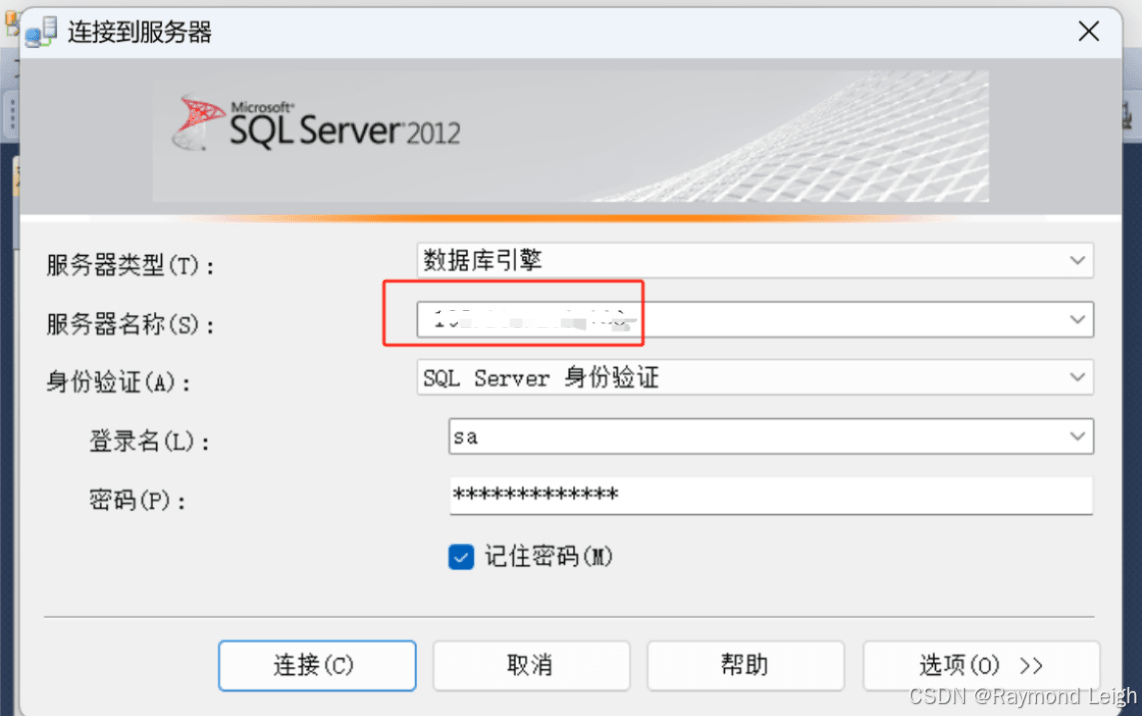1142x716 pixels.
Task: Expand the 服务器名称 server name list
Action: (x=1077, y=319)
